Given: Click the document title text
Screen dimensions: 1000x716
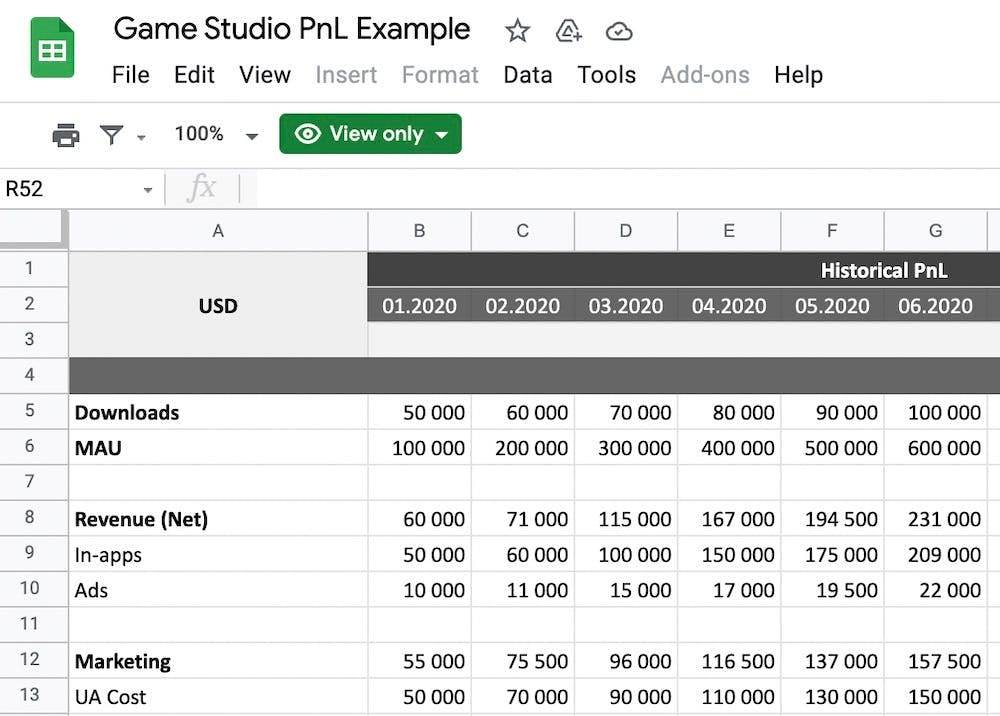Looking at the screenshot, I should click(291, 29).
